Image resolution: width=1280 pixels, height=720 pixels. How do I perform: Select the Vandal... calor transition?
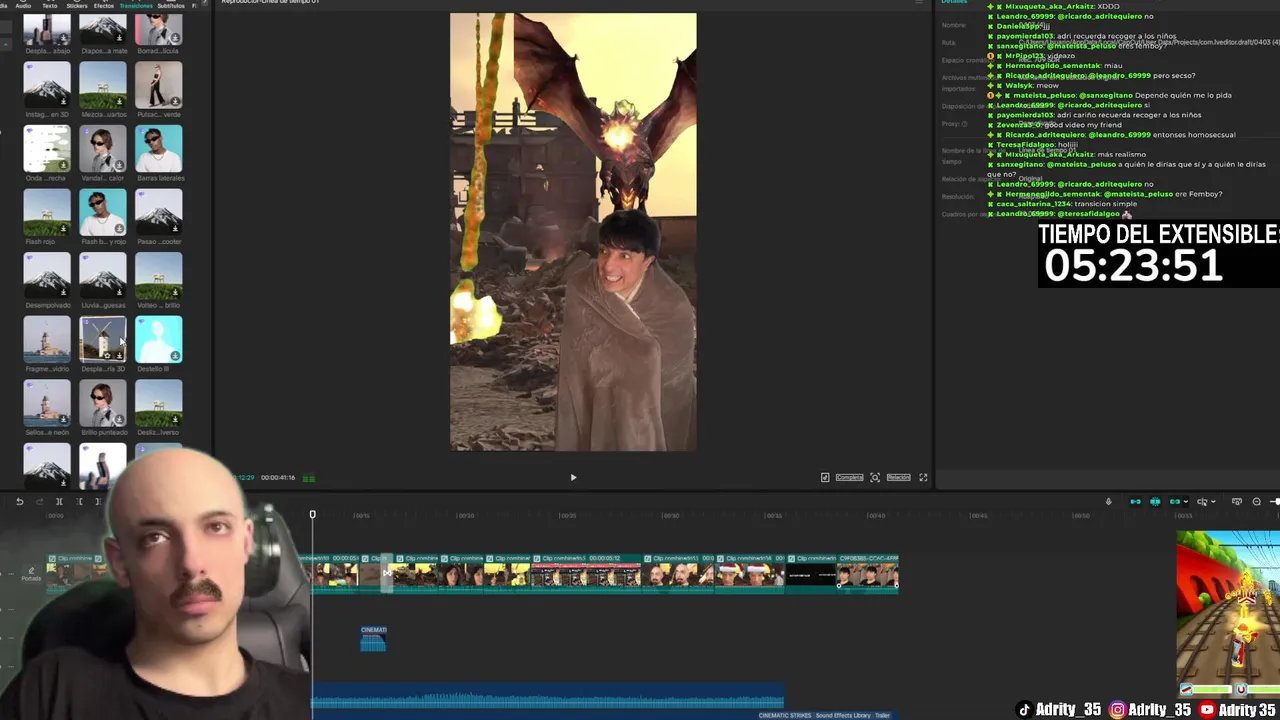pyautogui.click(x=103, y=148)
